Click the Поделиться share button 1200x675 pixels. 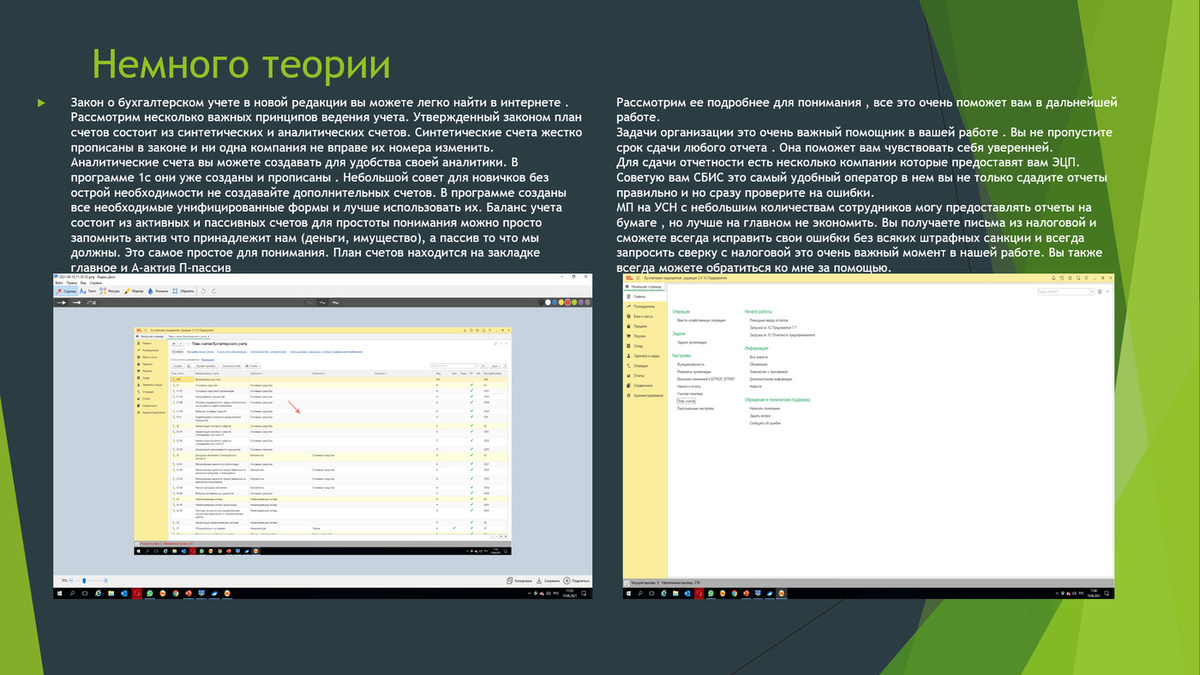[x=576, y=579]
